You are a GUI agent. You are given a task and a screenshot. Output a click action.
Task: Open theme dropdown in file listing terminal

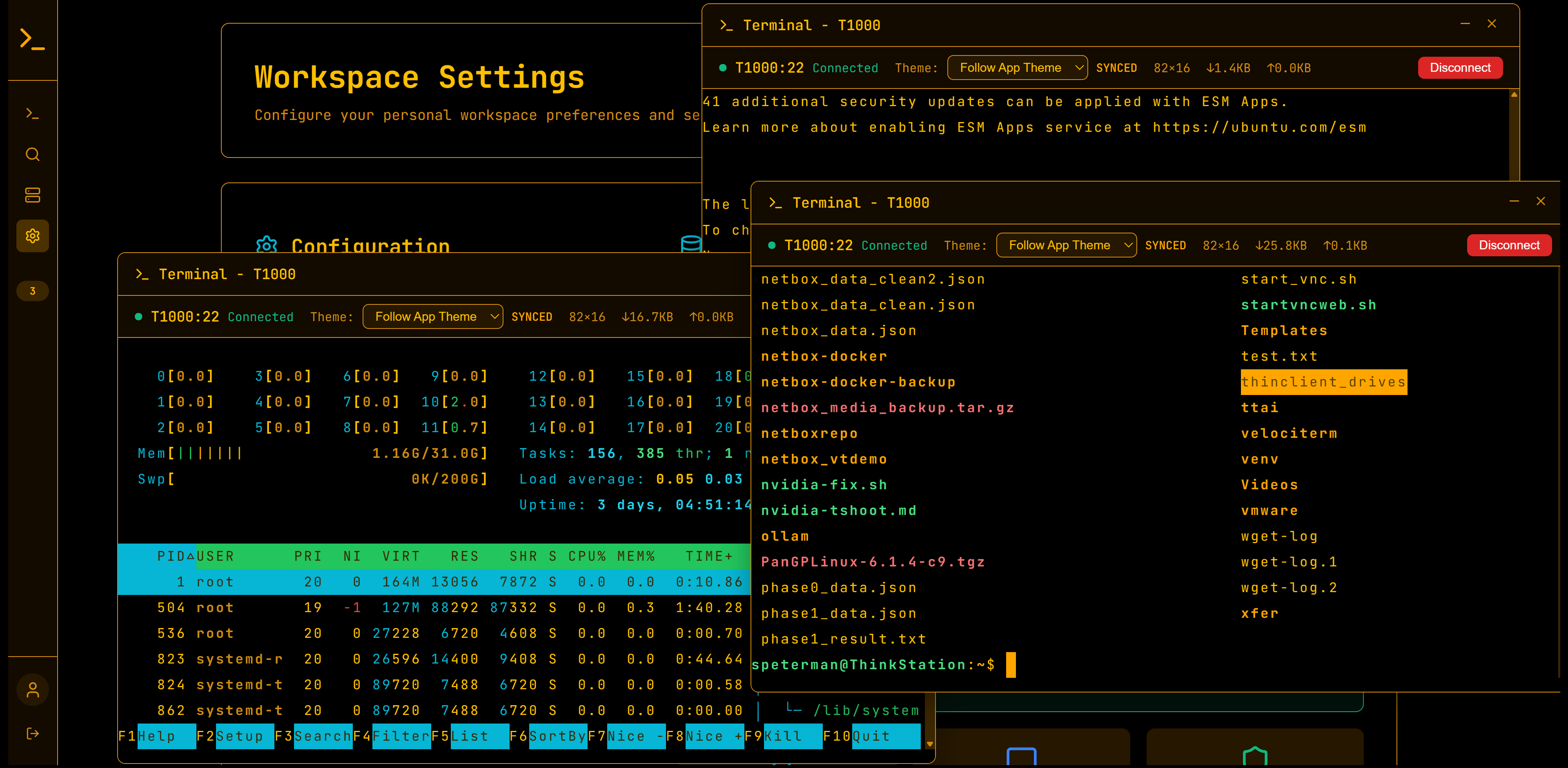coord(1066,246)
